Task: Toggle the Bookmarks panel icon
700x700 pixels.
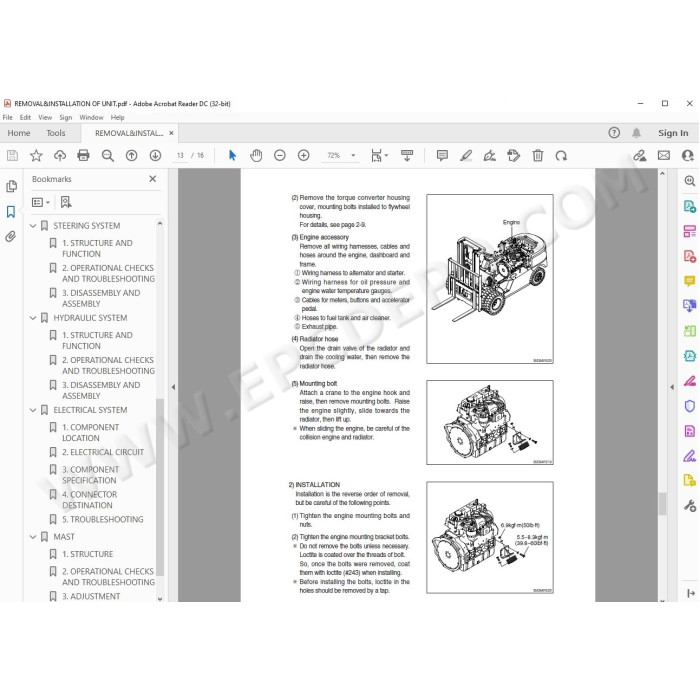Action: pyautogui.click(x=11, y=211)
